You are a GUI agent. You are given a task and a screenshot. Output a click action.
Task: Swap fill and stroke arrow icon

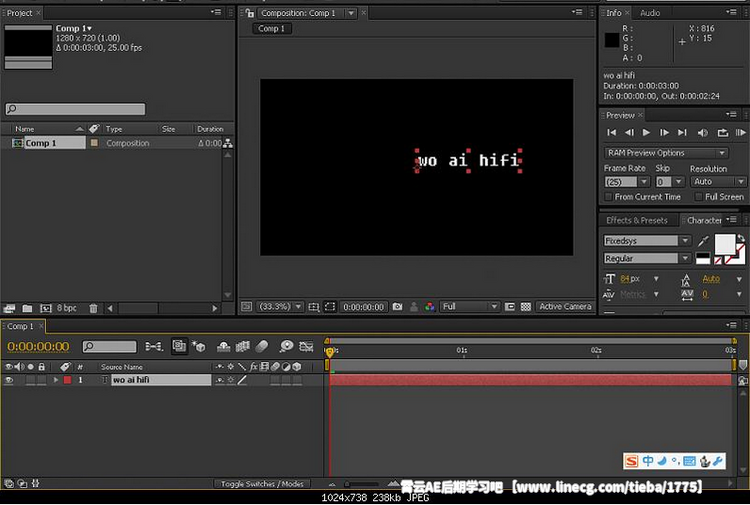pos(740,238)
